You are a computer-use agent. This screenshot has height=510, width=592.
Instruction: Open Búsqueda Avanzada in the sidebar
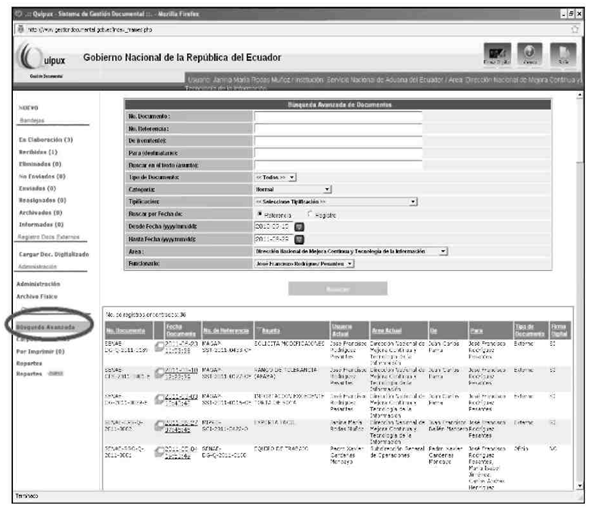point(45,327)
